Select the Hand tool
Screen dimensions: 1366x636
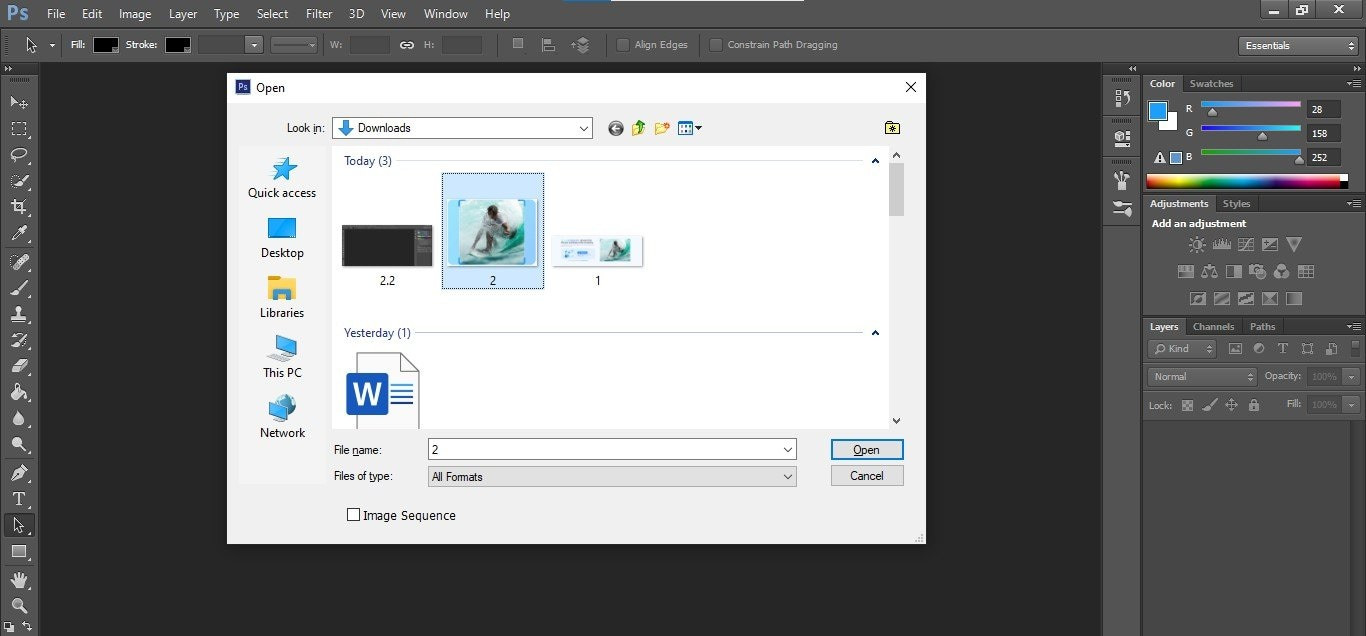(19, 580)
